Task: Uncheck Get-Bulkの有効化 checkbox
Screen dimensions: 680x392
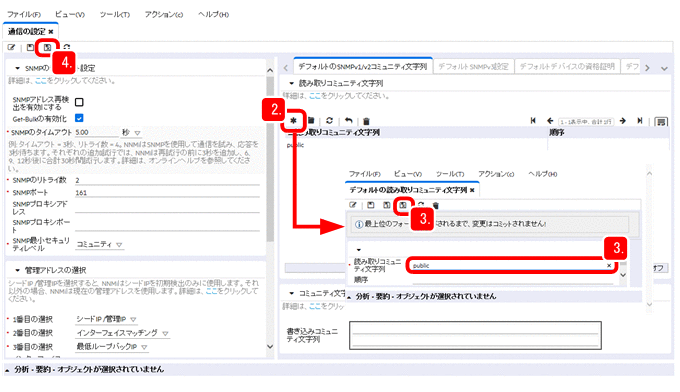Action: coord(79,118)
